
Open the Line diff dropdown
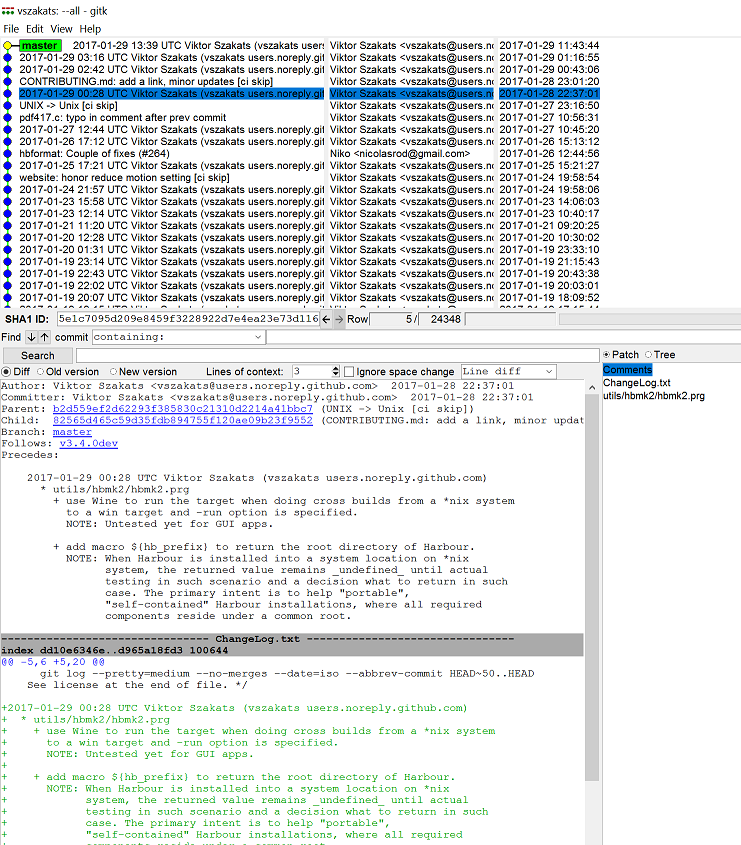(x=509, y=371)
